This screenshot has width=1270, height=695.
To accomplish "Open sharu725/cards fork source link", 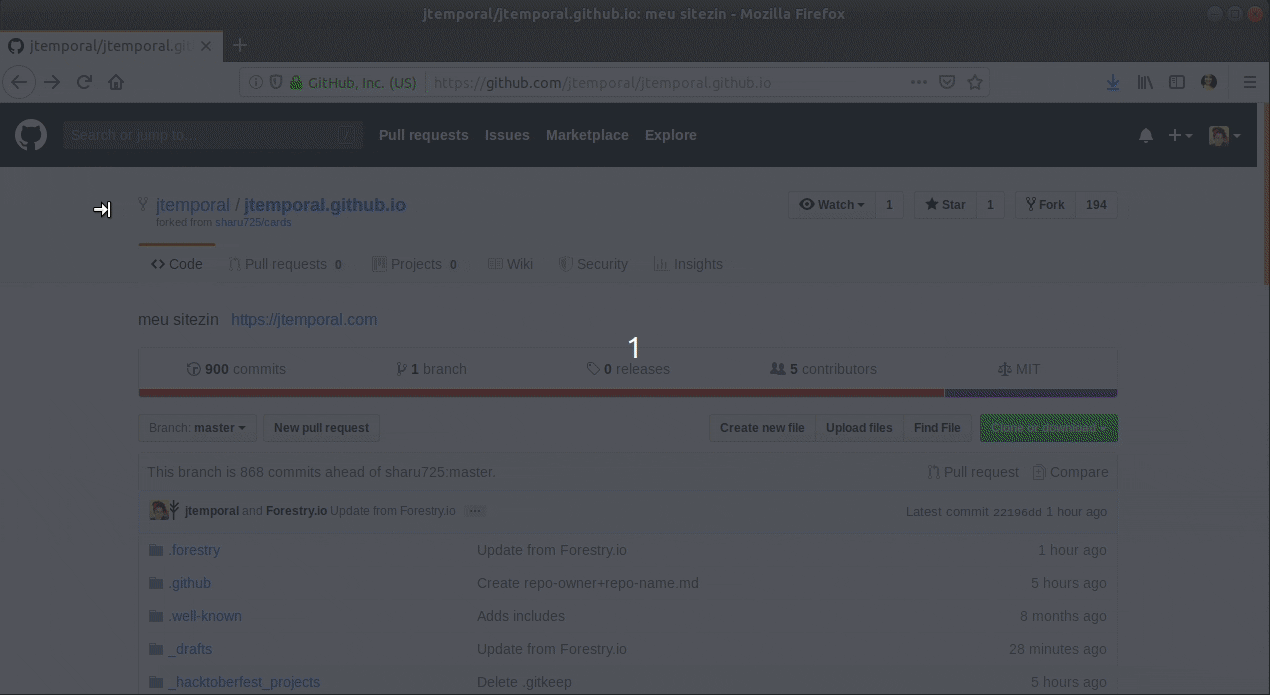I will pyautogui.click(x=253, y=223).
